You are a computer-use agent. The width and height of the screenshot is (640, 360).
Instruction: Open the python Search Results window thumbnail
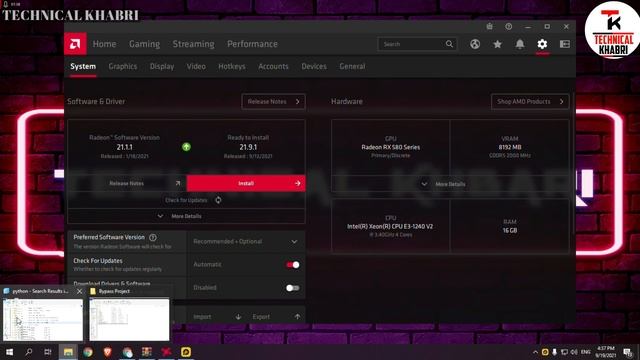[x=43, y=319]
